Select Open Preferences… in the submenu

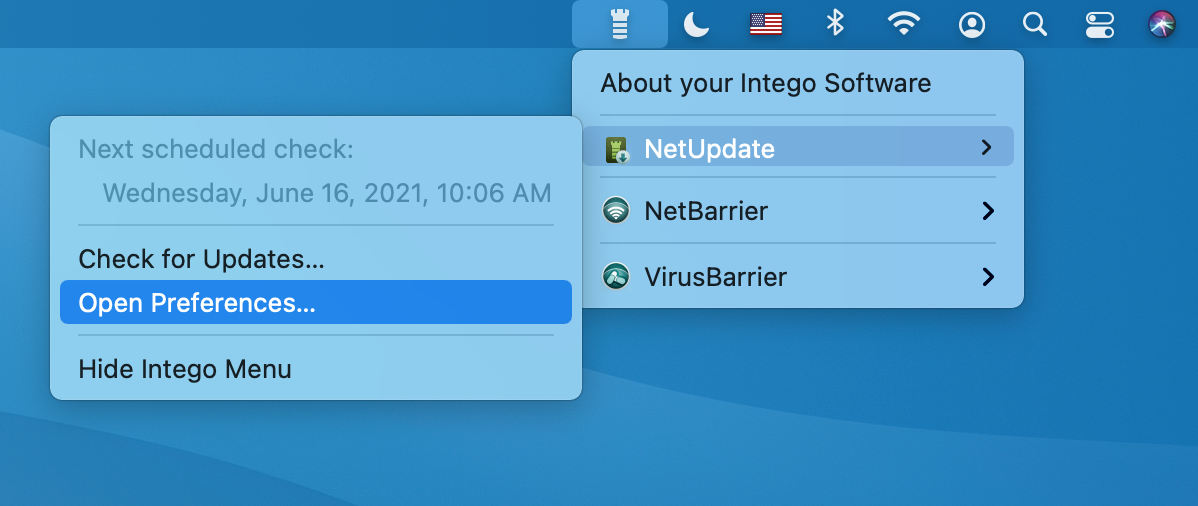point(316,302)
